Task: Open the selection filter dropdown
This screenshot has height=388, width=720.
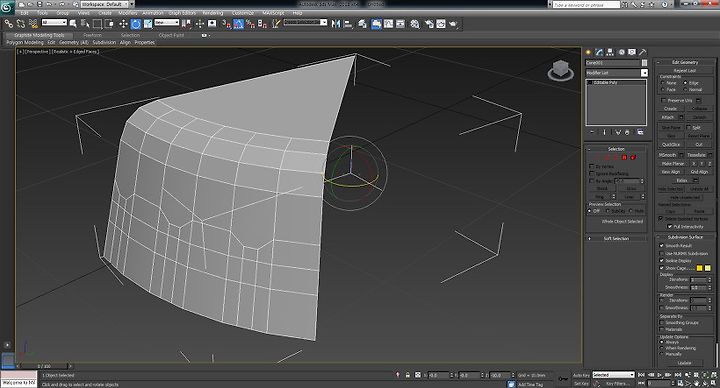Action: [54, 22]
